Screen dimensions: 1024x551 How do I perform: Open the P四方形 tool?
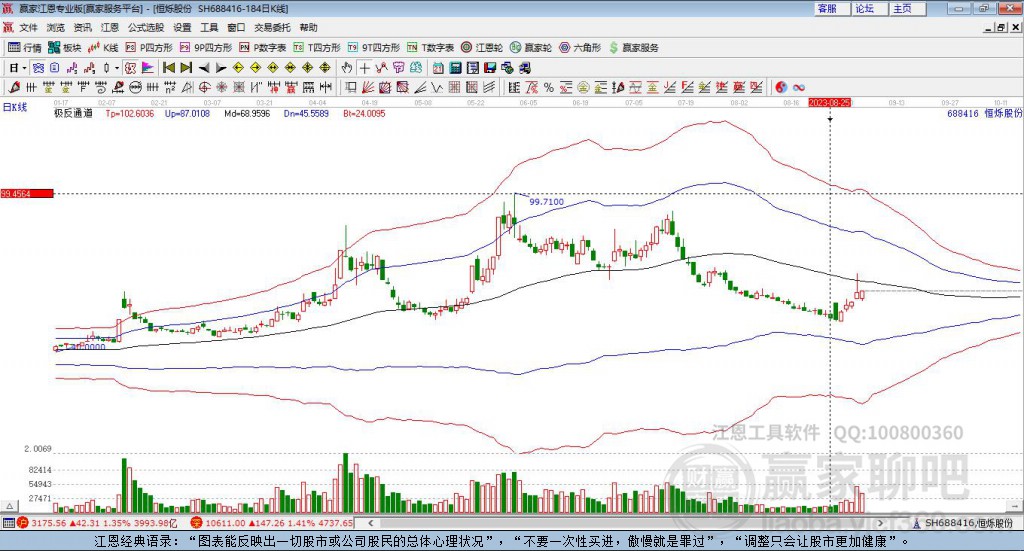[149, 48]
